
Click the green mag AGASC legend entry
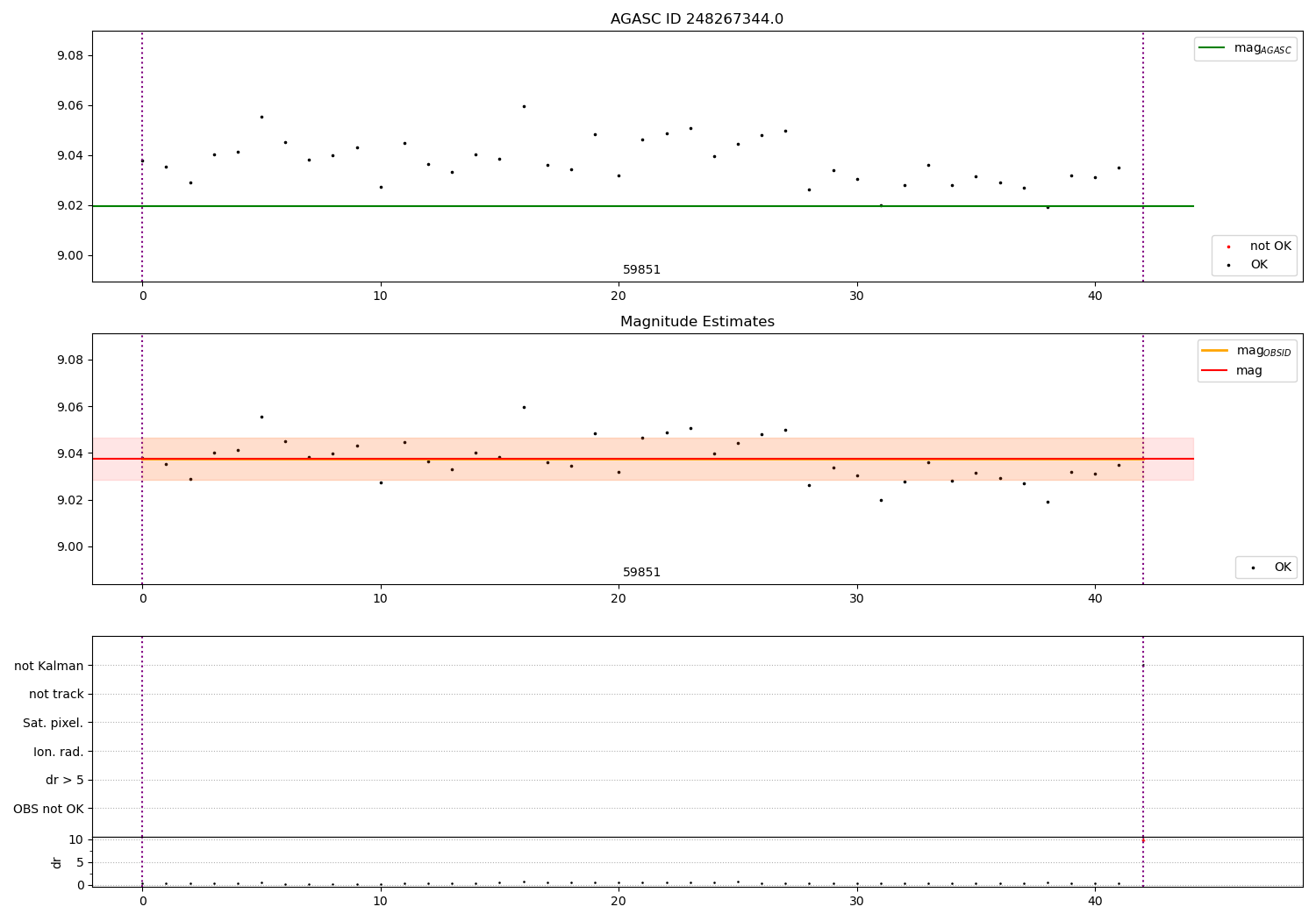pyautogui.click(x=1245, y=49)
